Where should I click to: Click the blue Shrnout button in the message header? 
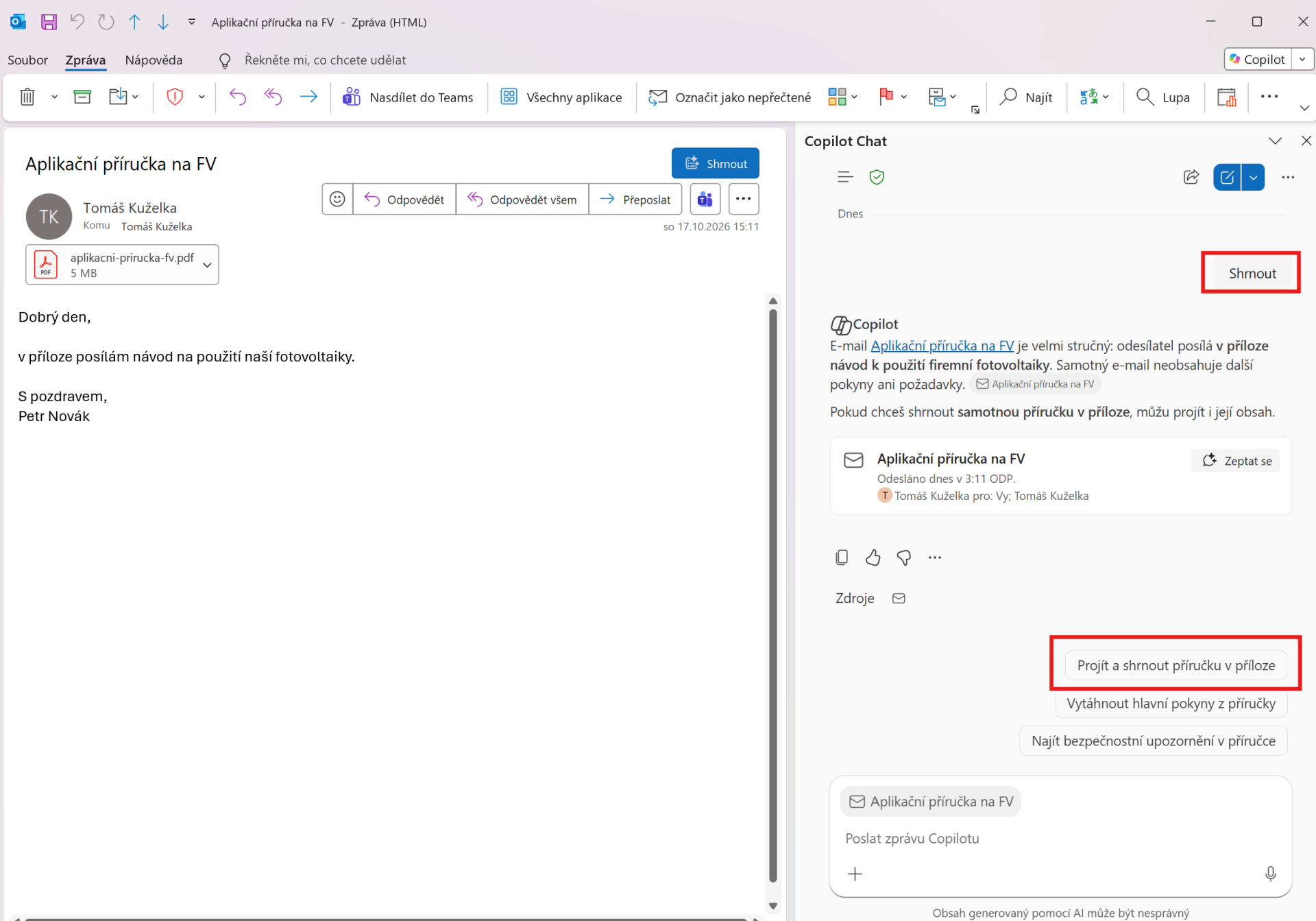(715, 163)
